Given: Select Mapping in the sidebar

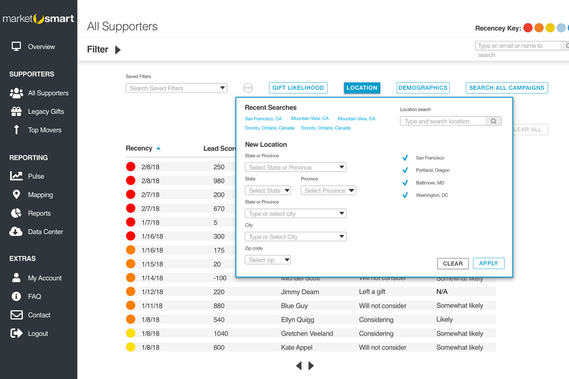Looking at the screenshot, I should tap(40, 195).
